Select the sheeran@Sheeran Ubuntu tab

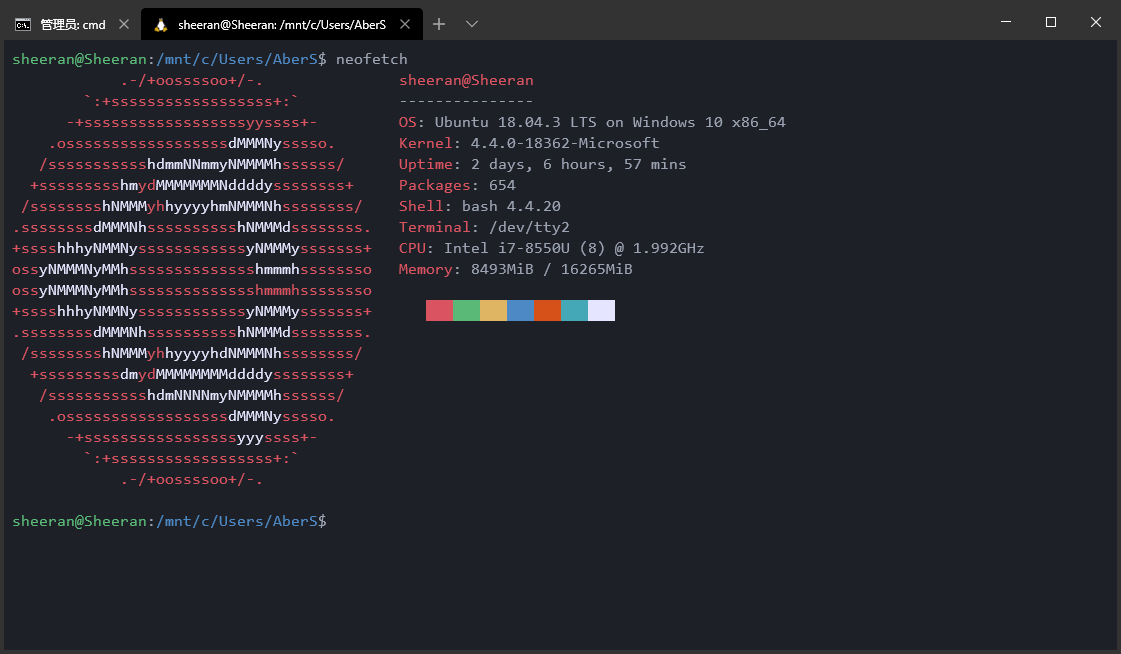coord(280,24)
